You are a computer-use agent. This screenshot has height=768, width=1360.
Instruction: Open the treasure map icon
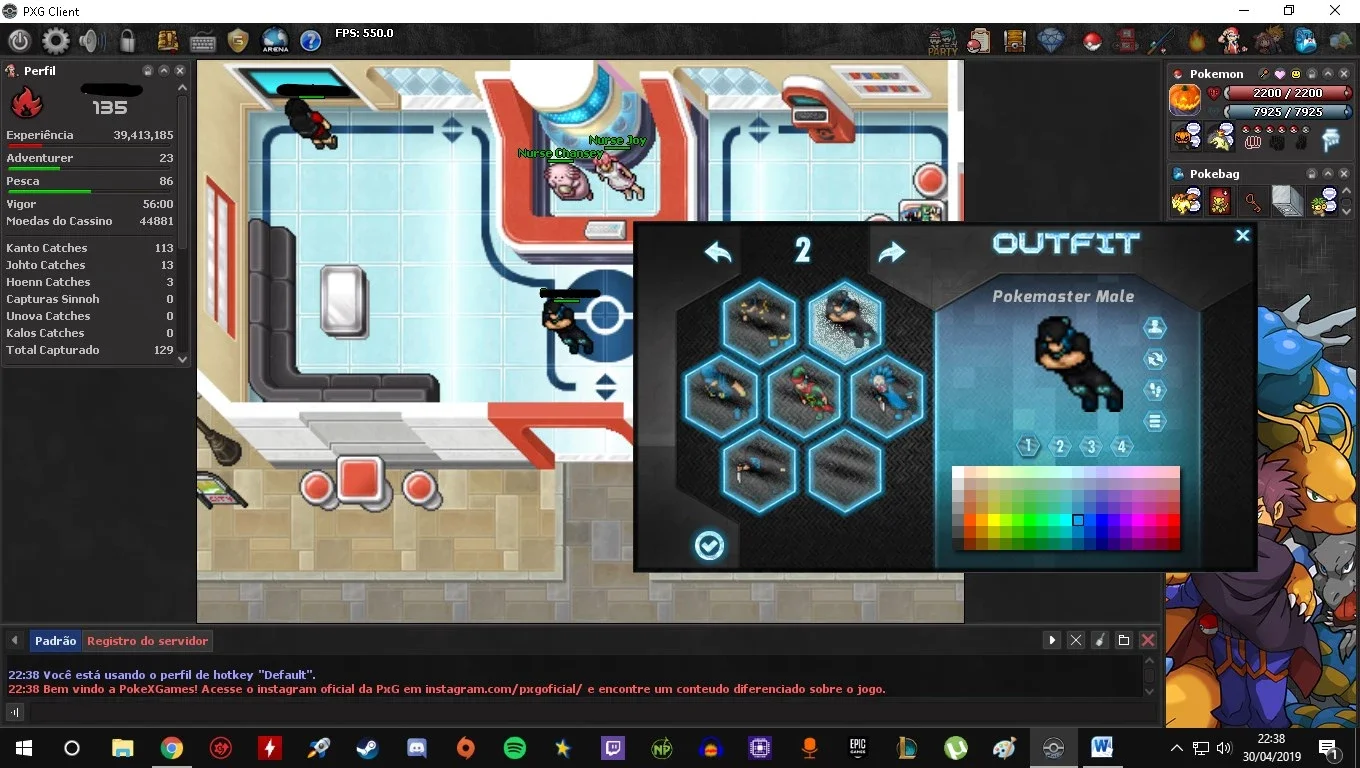(x=168, y=41)
